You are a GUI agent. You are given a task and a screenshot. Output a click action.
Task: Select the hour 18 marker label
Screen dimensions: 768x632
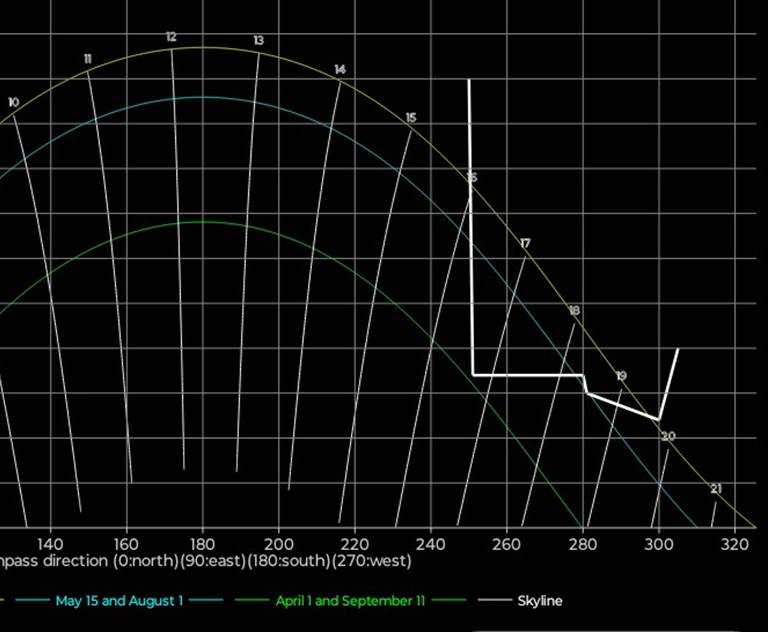(574, 311)
